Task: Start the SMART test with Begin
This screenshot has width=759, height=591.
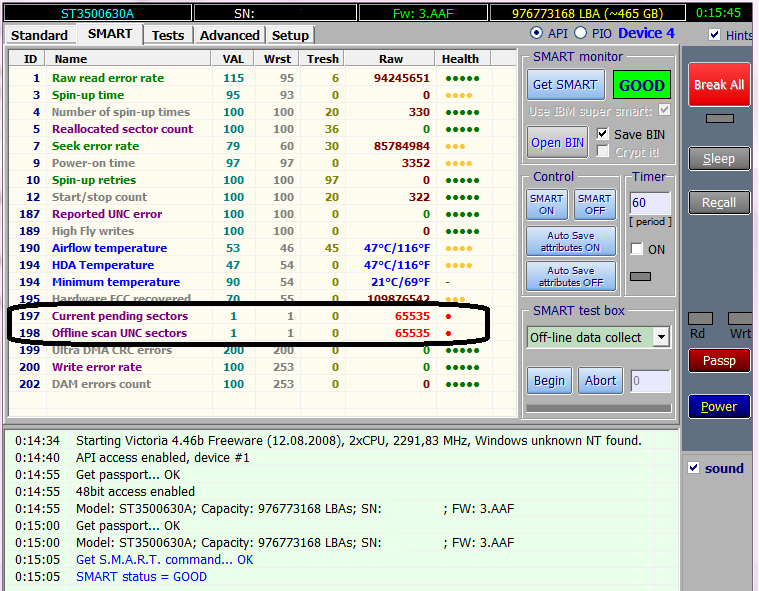Action: pos(549,380)
